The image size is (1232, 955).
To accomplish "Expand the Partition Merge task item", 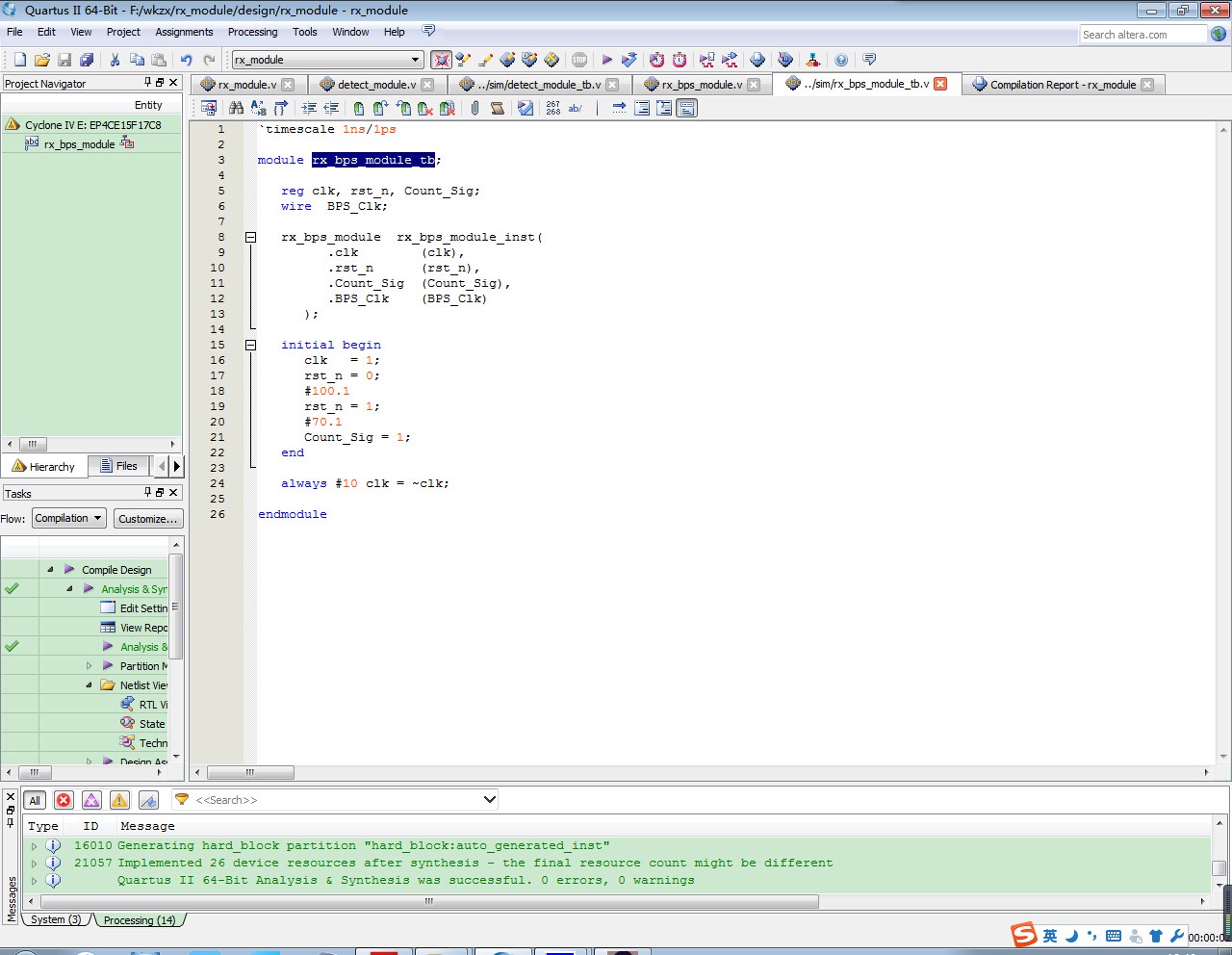I will tap(89, 665).
